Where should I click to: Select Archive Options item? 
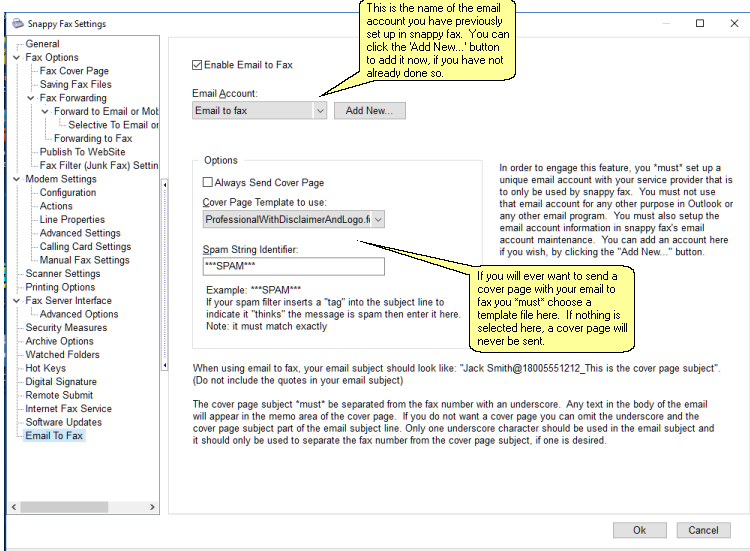59,341
